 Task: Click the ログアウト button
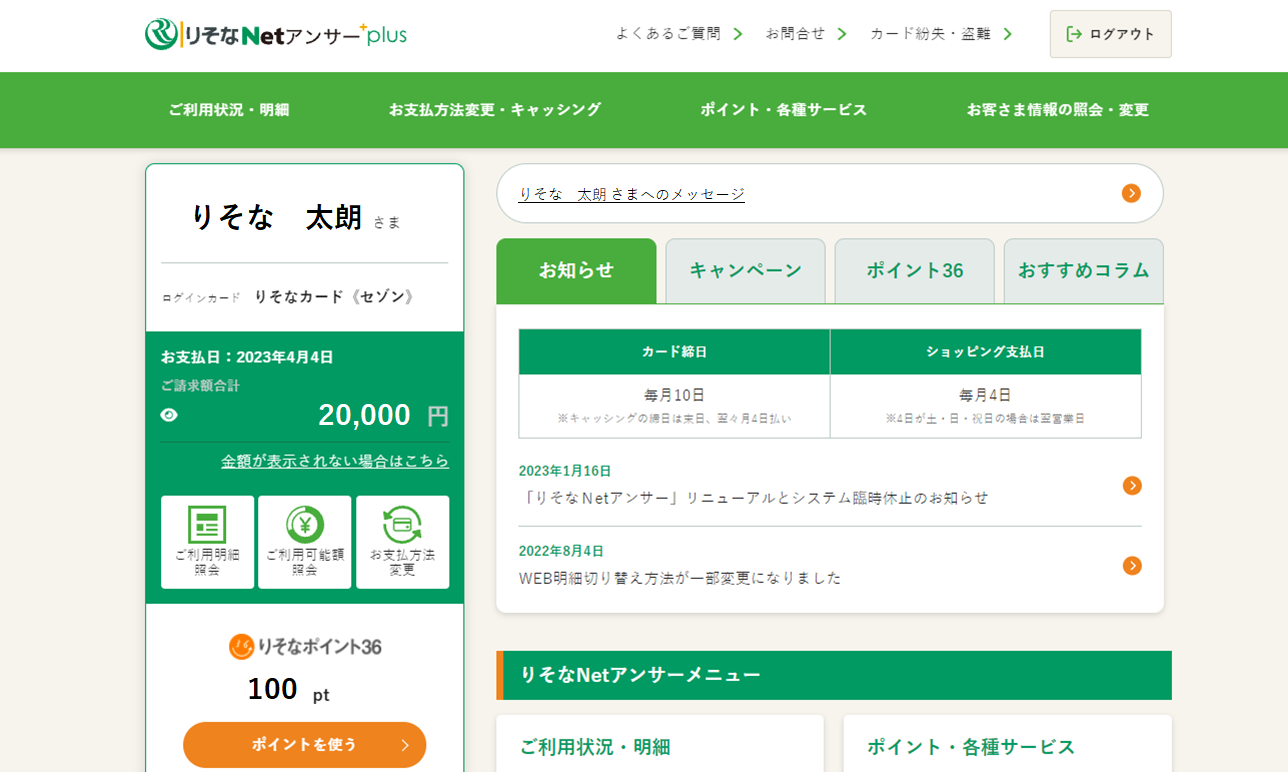[1110, 34]
